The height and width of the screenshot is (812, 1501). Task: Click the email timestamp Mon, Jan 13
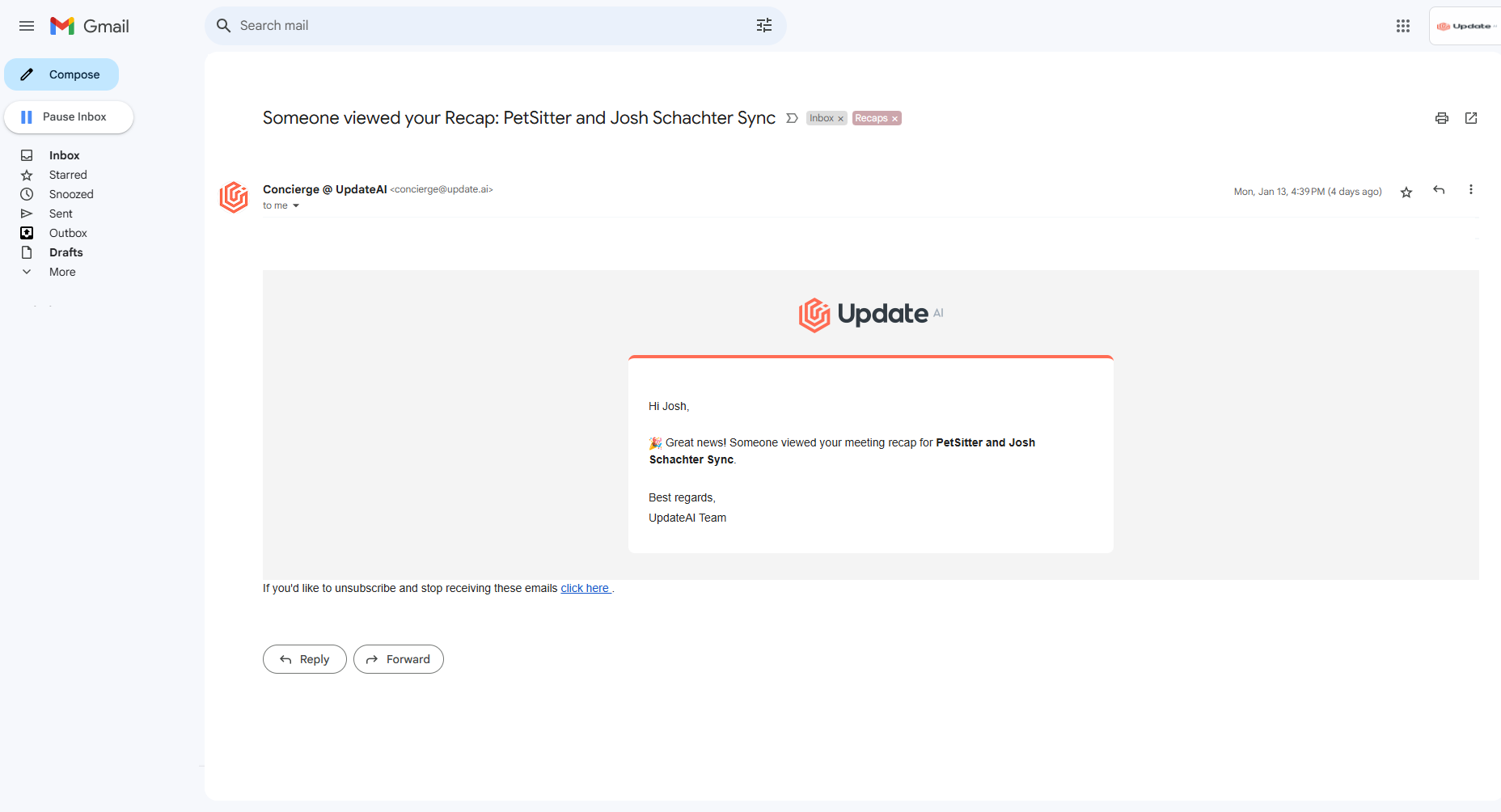pos(1308,192)
